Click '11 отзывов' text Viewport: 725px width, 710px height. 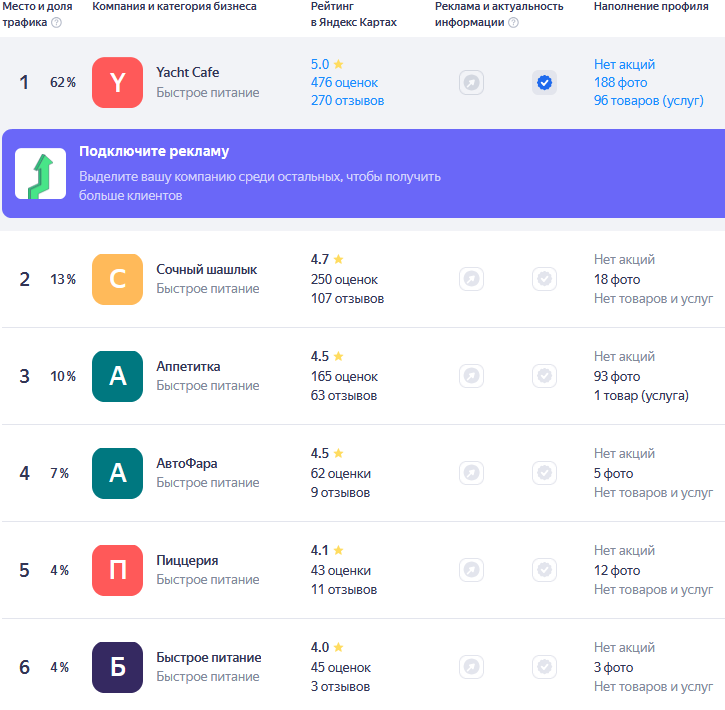tap(344, 590)
